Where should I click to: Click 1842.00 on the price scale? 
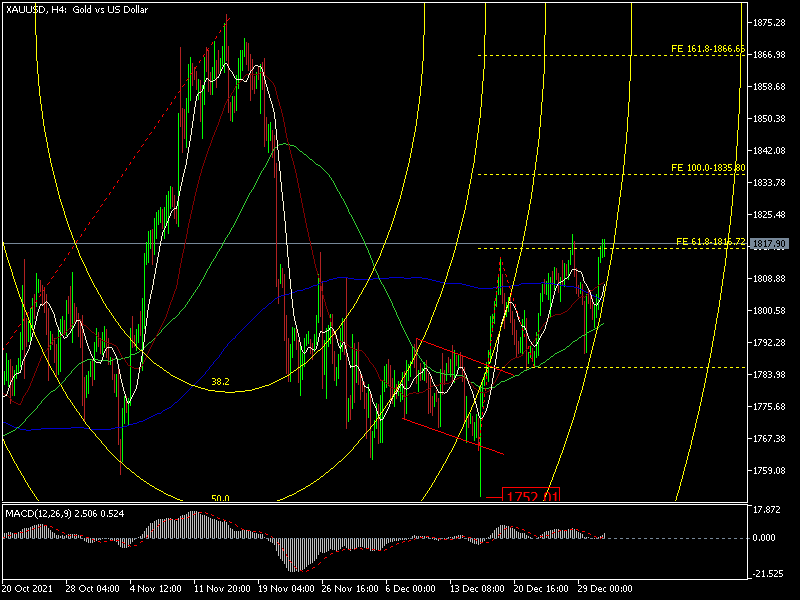tap(771, 150)
